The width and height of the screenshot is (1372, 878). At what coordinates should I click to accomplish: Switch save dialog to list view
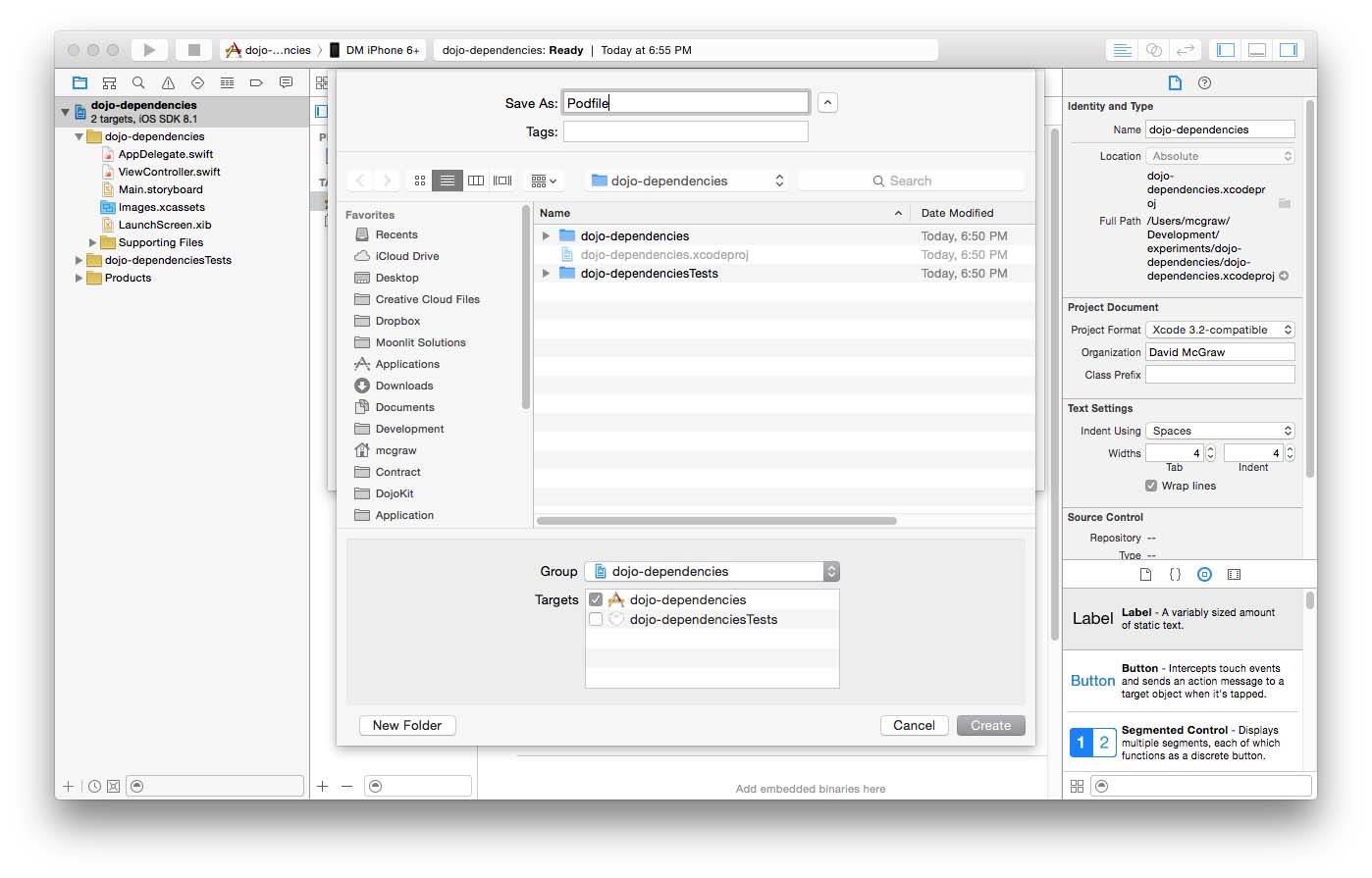pyautogui.click(x=448, y=181)
